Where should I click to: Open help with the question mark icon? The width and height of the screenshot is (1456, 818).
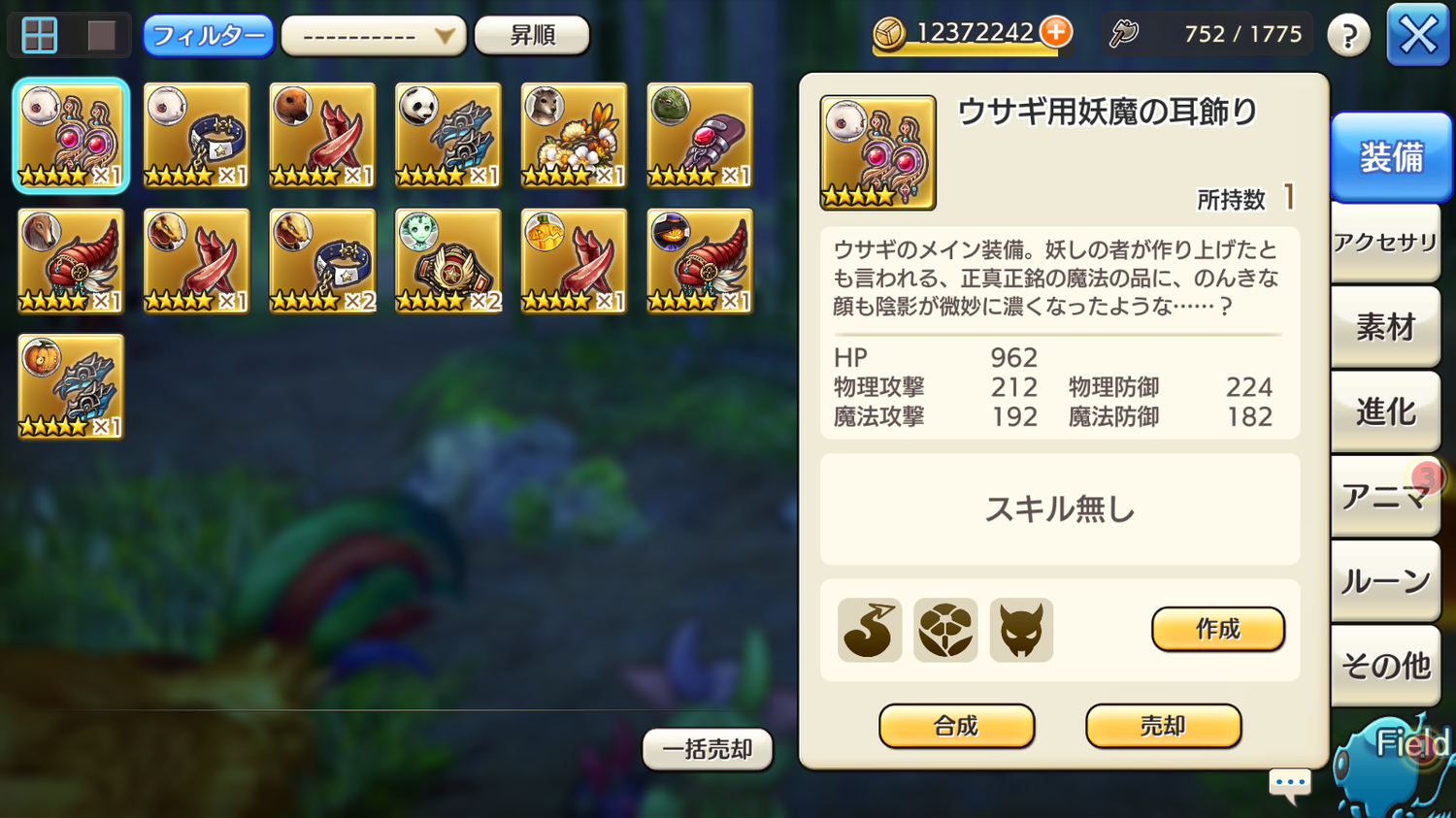(x=1348, y=35)
